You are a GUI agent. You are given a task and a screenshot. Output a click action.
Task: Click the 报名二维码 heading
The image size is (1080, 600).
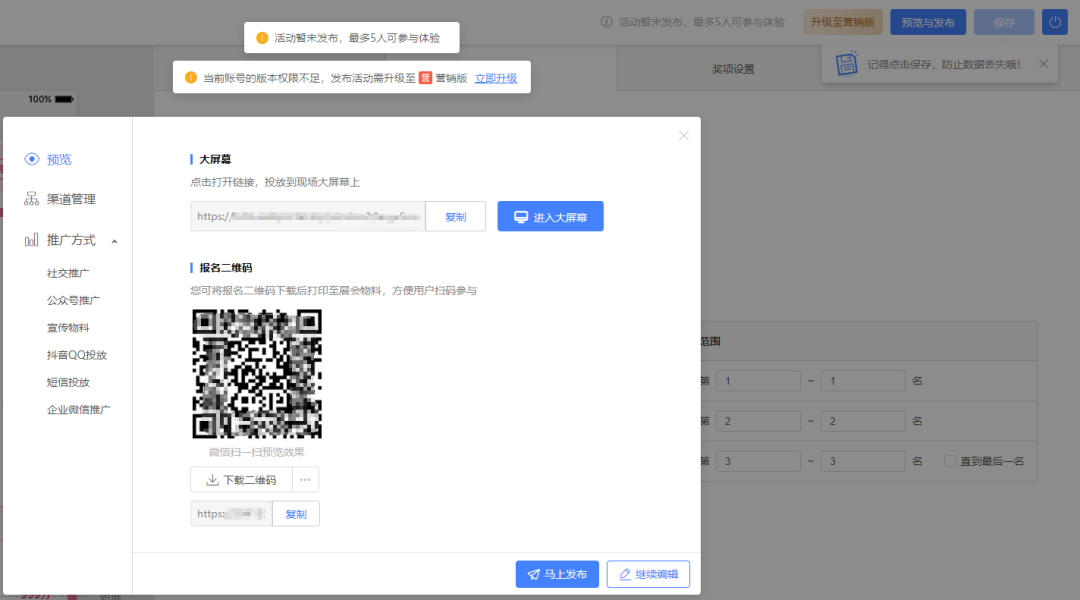pos(226,267)
